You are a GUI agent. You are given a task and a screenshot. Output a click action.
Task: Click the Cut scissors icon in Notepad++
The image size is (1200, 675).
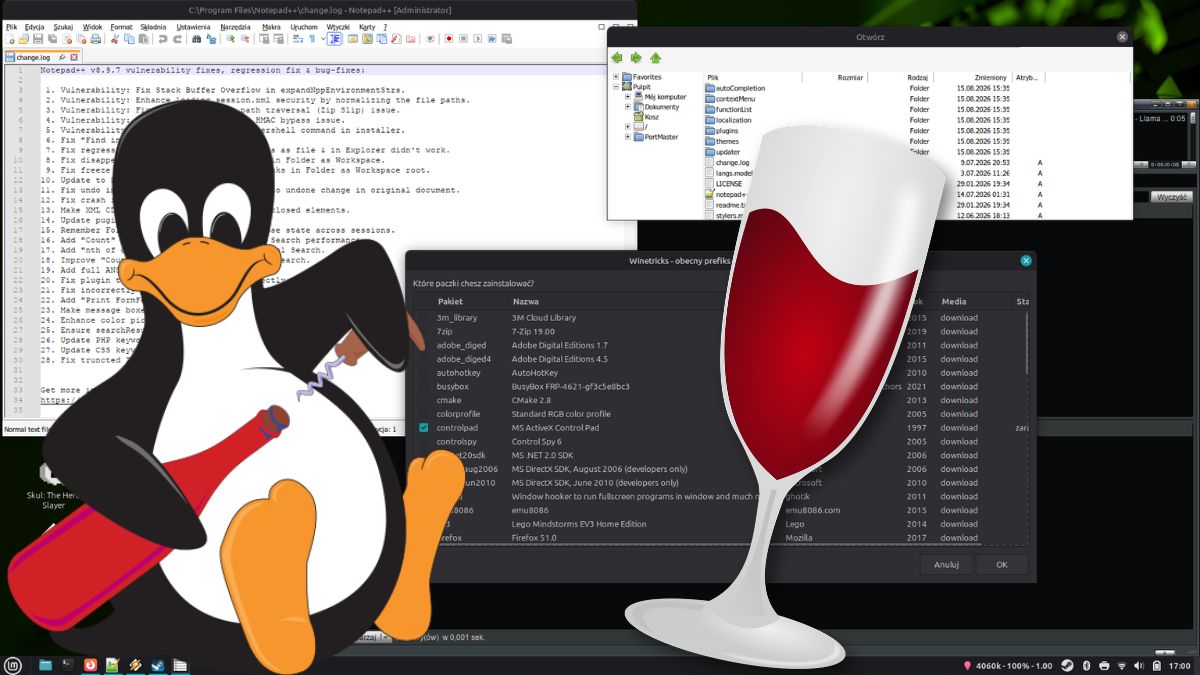(x=115, y=39)
